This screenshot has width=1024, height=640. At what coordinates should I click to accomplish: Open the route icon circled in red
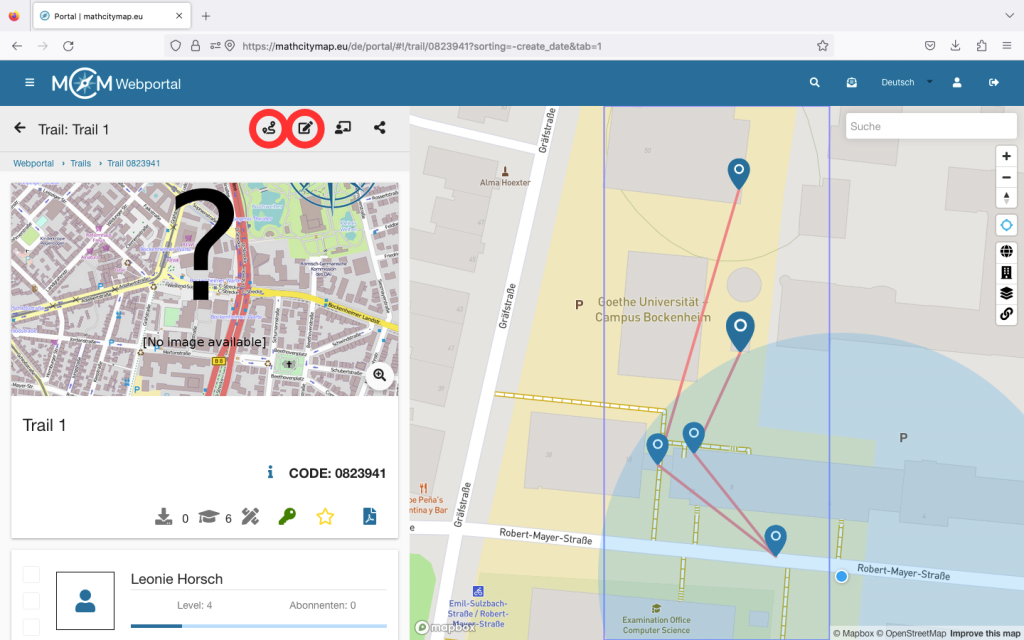pos(268,129)
